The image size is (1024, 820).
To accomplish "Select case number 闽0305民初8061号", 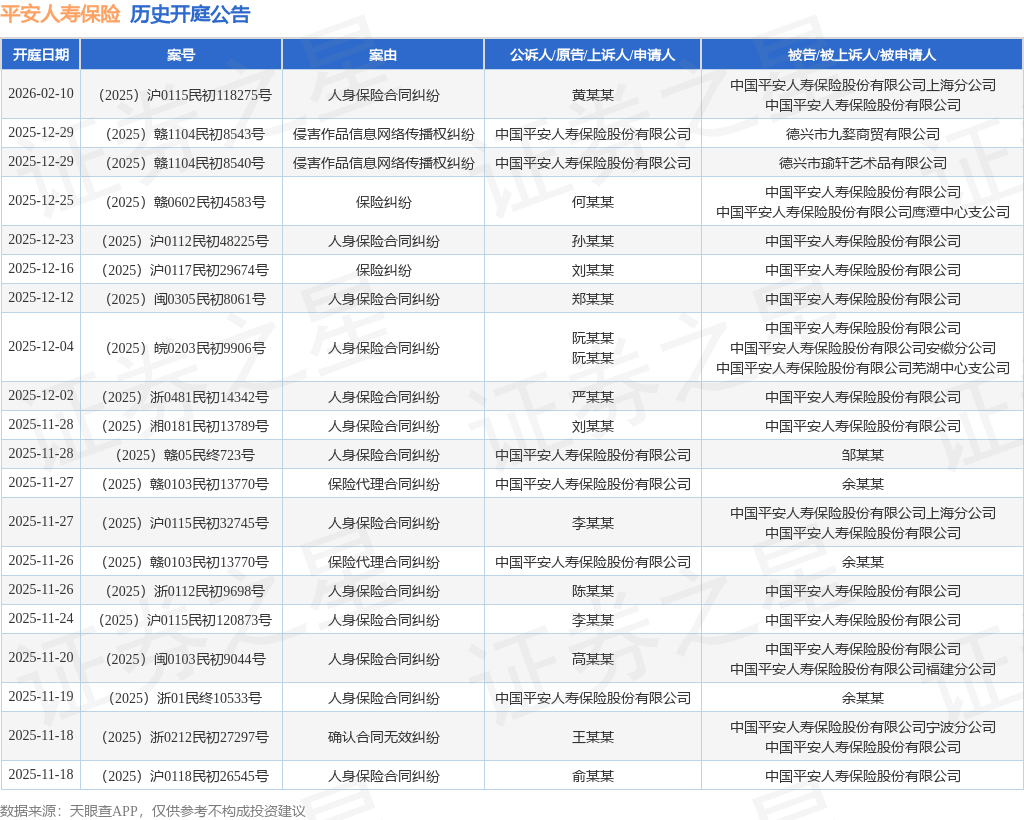I will pos(185,299).
